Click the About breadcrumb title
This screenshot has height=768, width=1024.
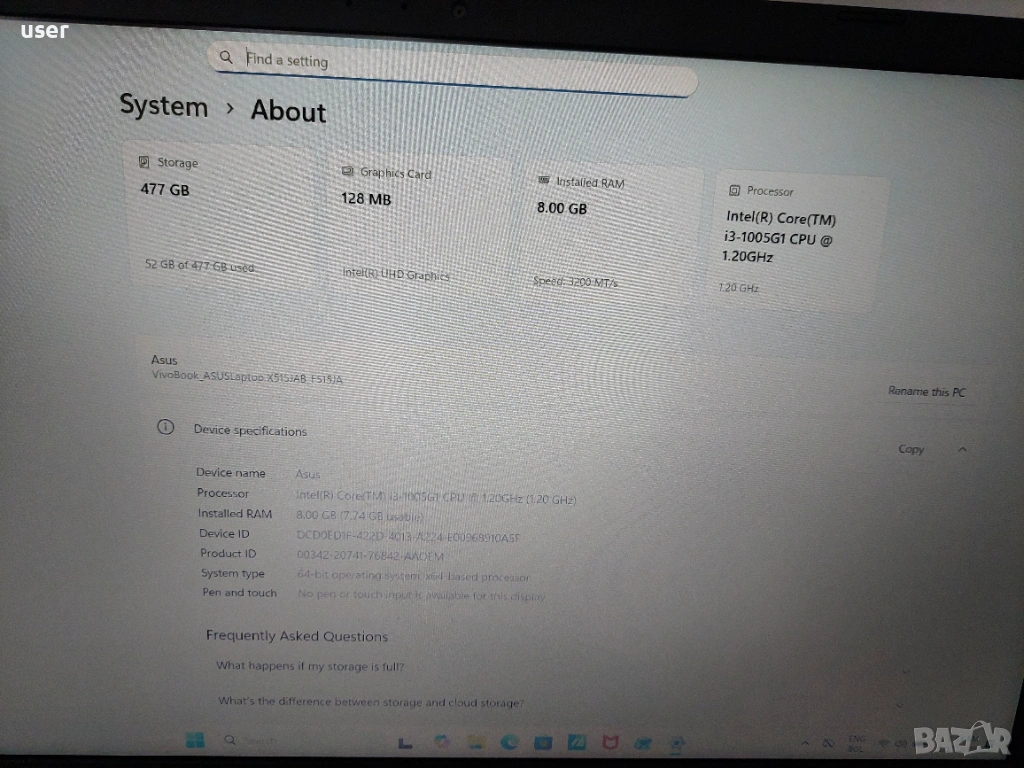(x=288, y=111)
